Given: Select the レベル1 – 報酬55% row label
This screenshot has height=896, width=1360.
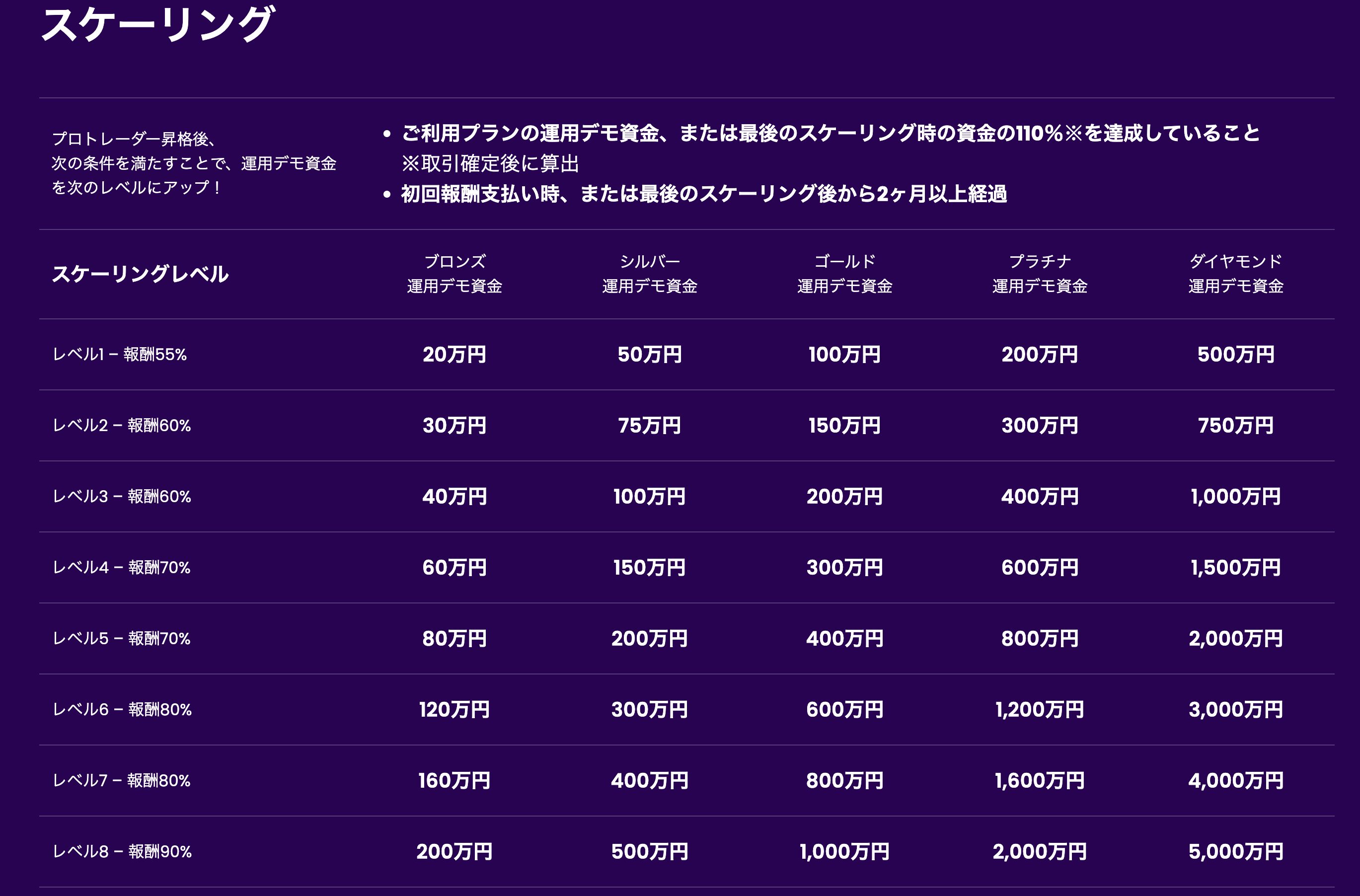Looking at the screenshot, I should pyautogui.click(x=119, y=354).
